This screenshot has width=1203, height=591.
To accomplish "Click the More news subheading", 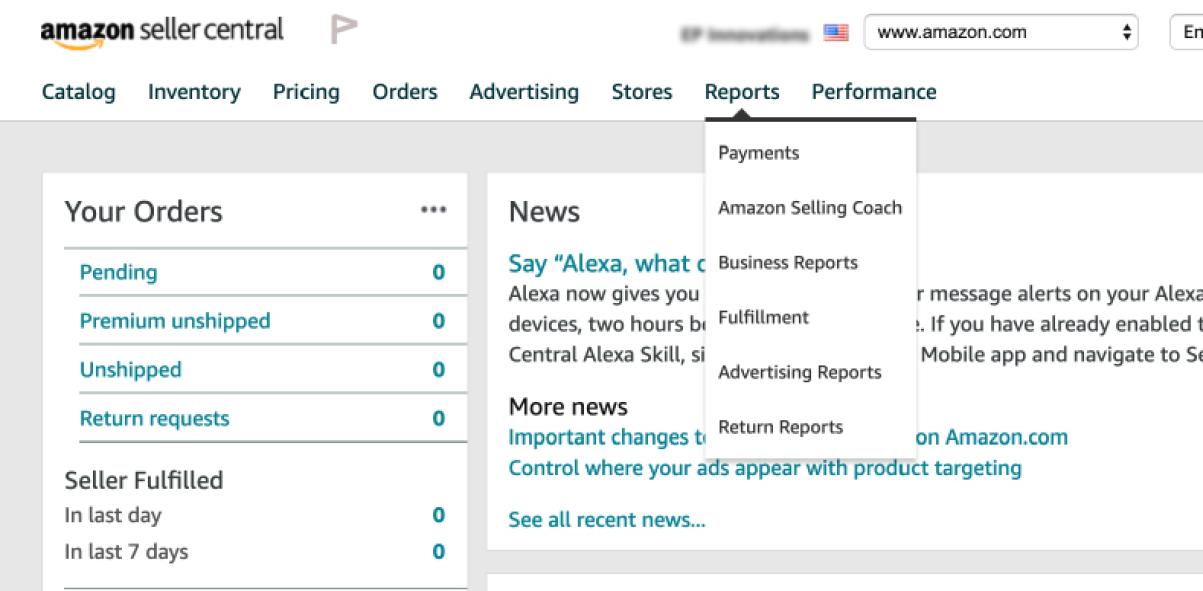I will tap(568, 407).
